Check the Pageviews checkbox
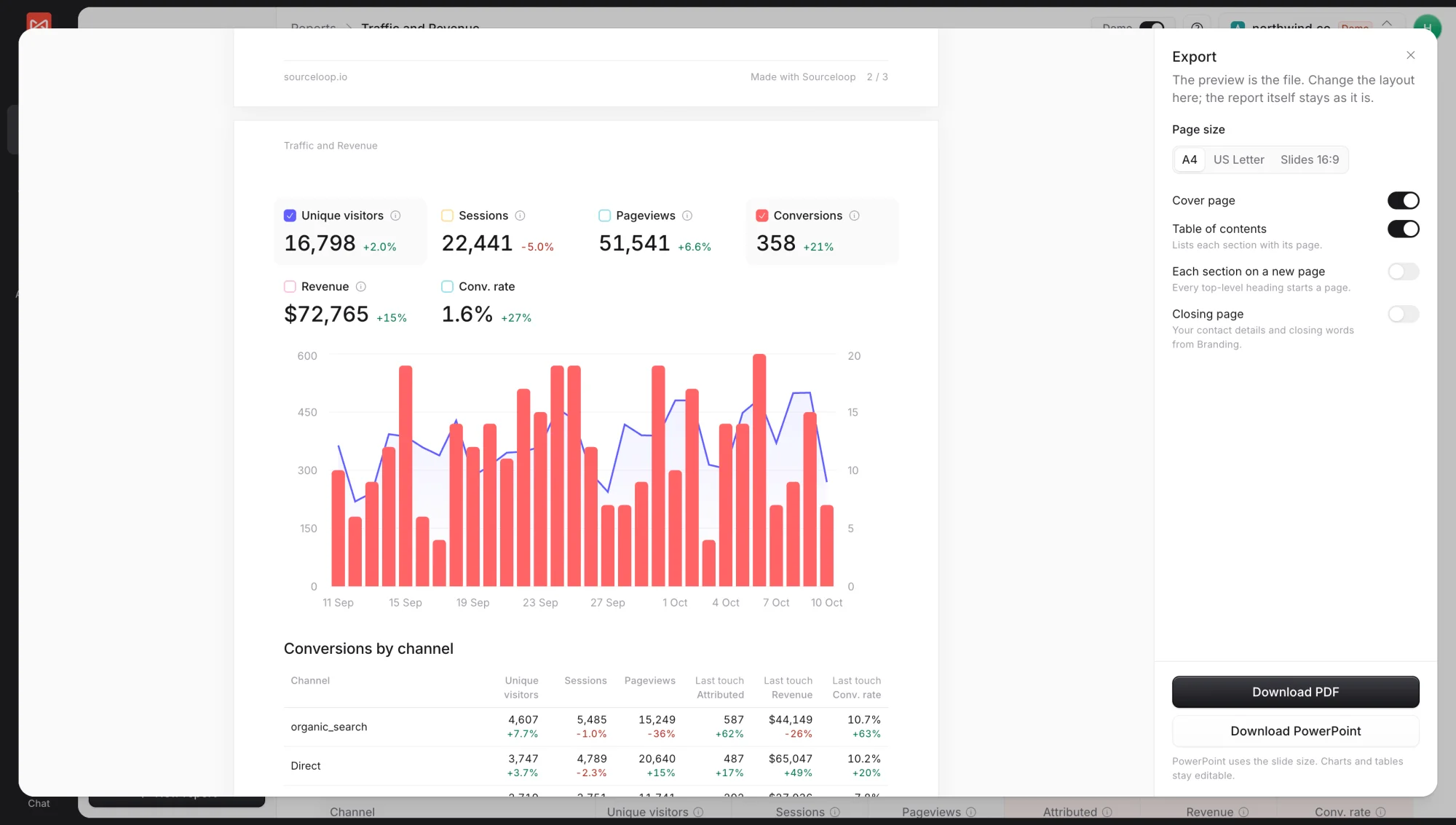1456x825 pixels. click(x=604, y=216)
